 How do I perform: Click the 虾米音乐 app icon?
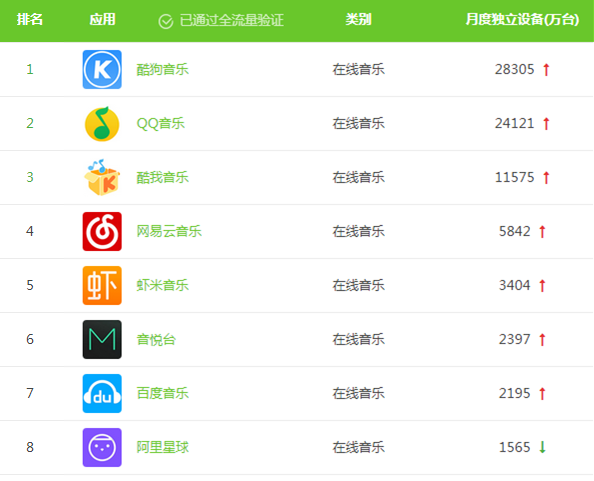102,285
